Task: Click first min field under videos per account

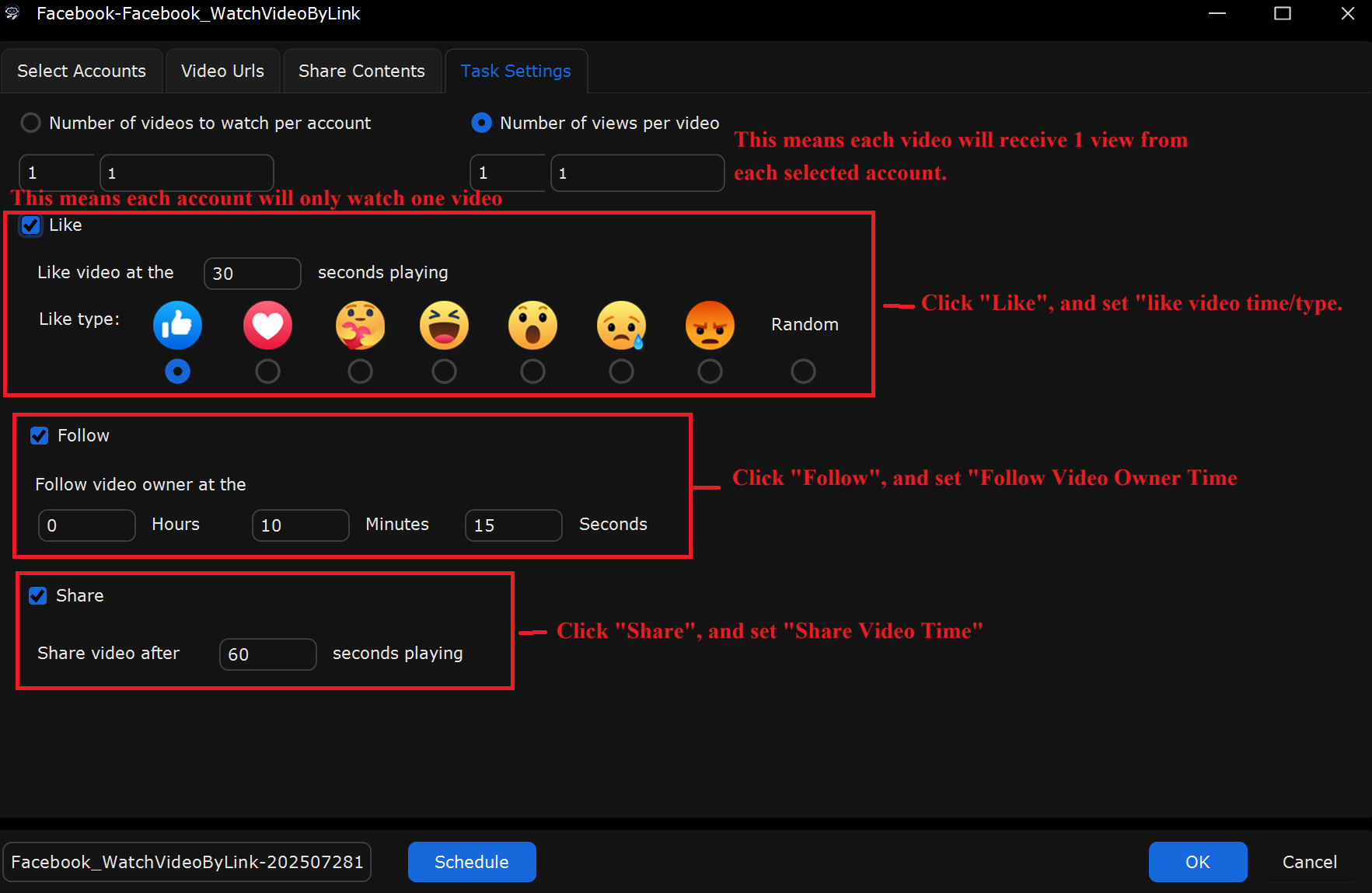Action: coord(56,173)
